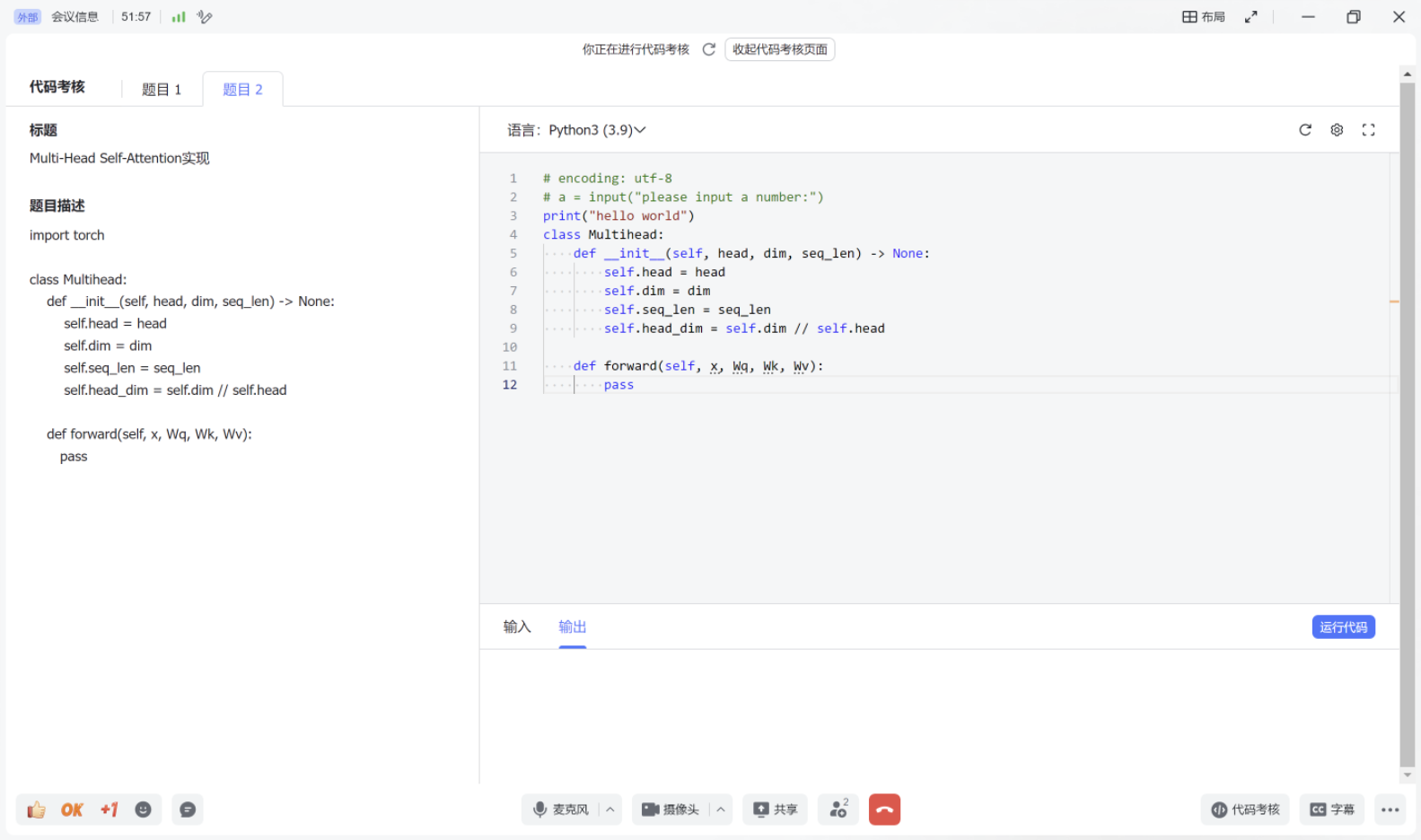Click the 代码考核 panel heading
Image resolution: width=1421 pixels, height=840 pixels.
pyautogui.click(x=57, y=86)
